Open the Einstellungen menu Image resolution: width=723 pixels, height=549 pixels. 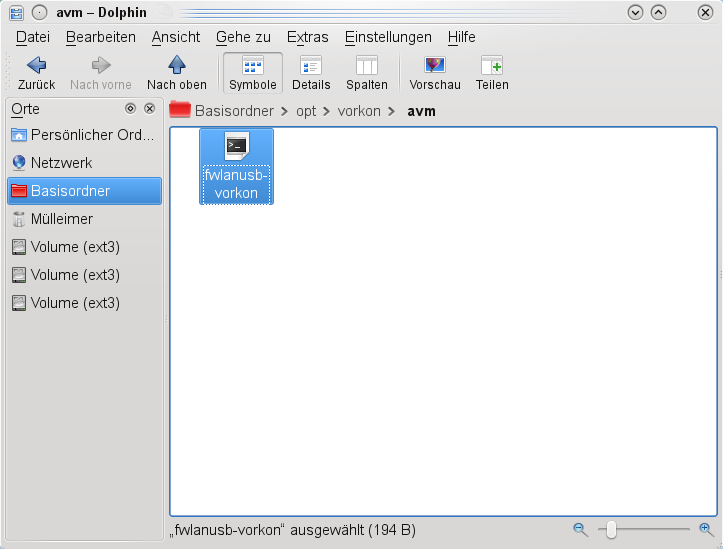coord(388,37)
